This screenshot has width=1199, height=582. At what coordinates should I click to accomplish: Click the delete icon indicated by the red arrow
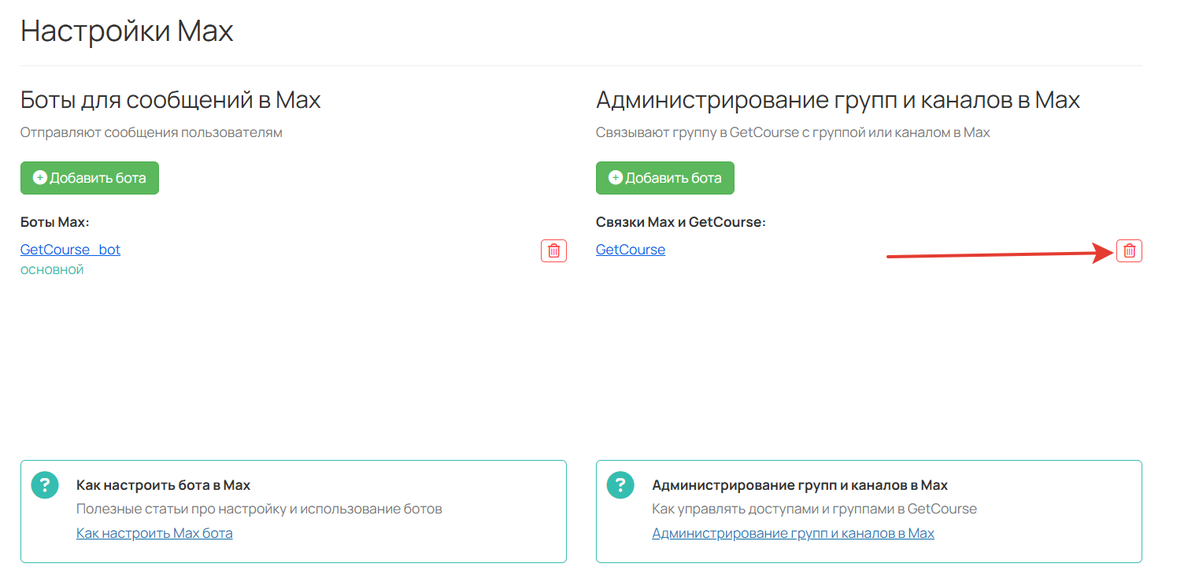click(1128, 252)
